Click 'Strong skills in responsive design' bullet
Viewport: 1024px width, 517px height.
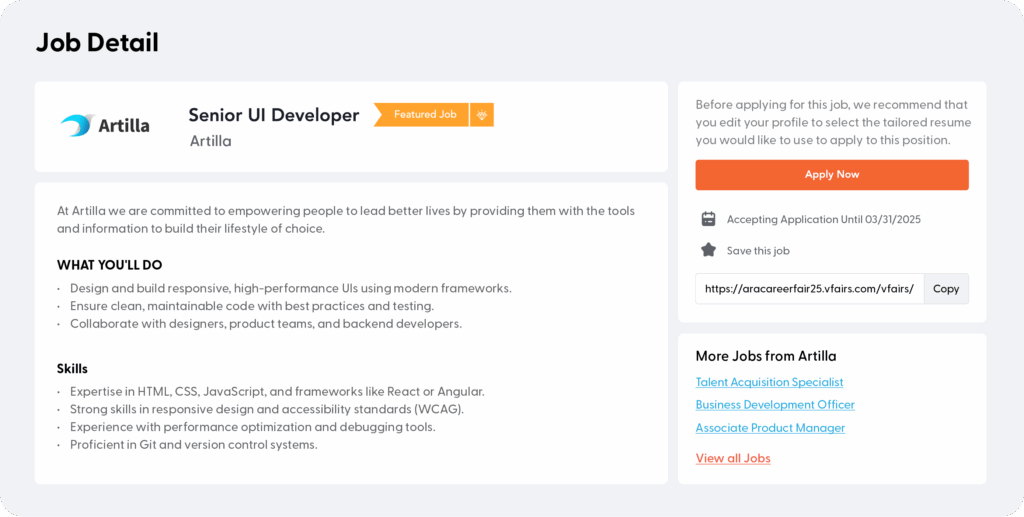pyautogui.click(x=267, y=410)
